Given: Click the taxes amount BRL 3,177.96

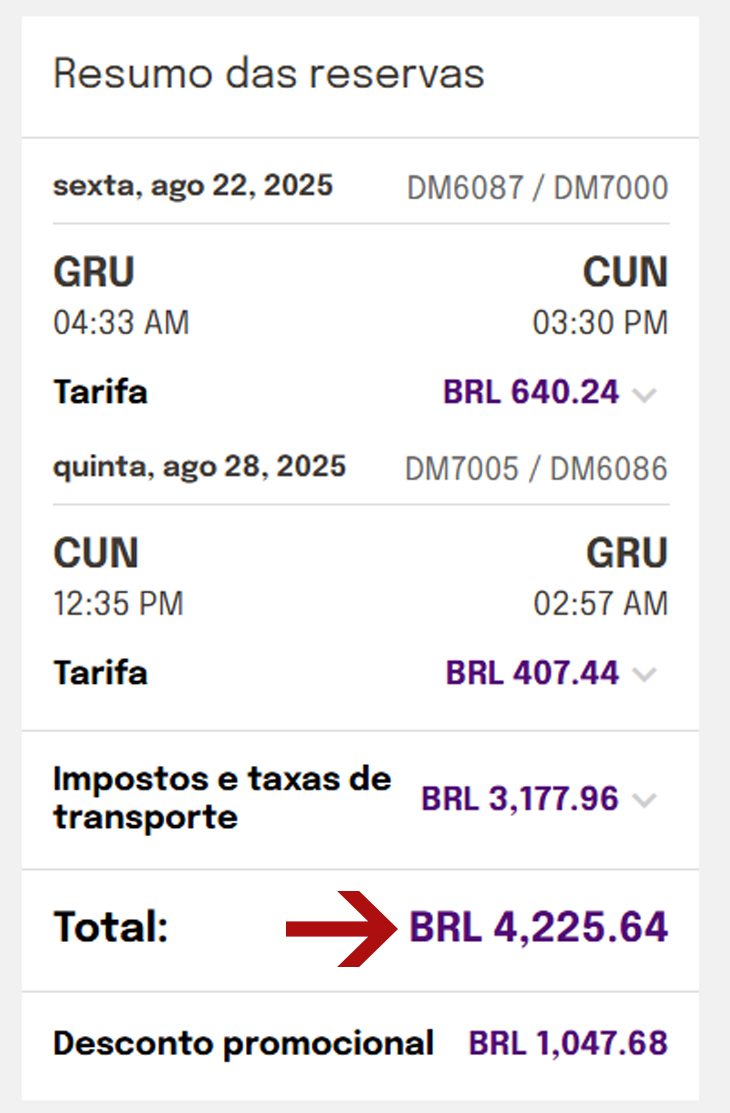Looking at the screenshot, I should [520, 799].
